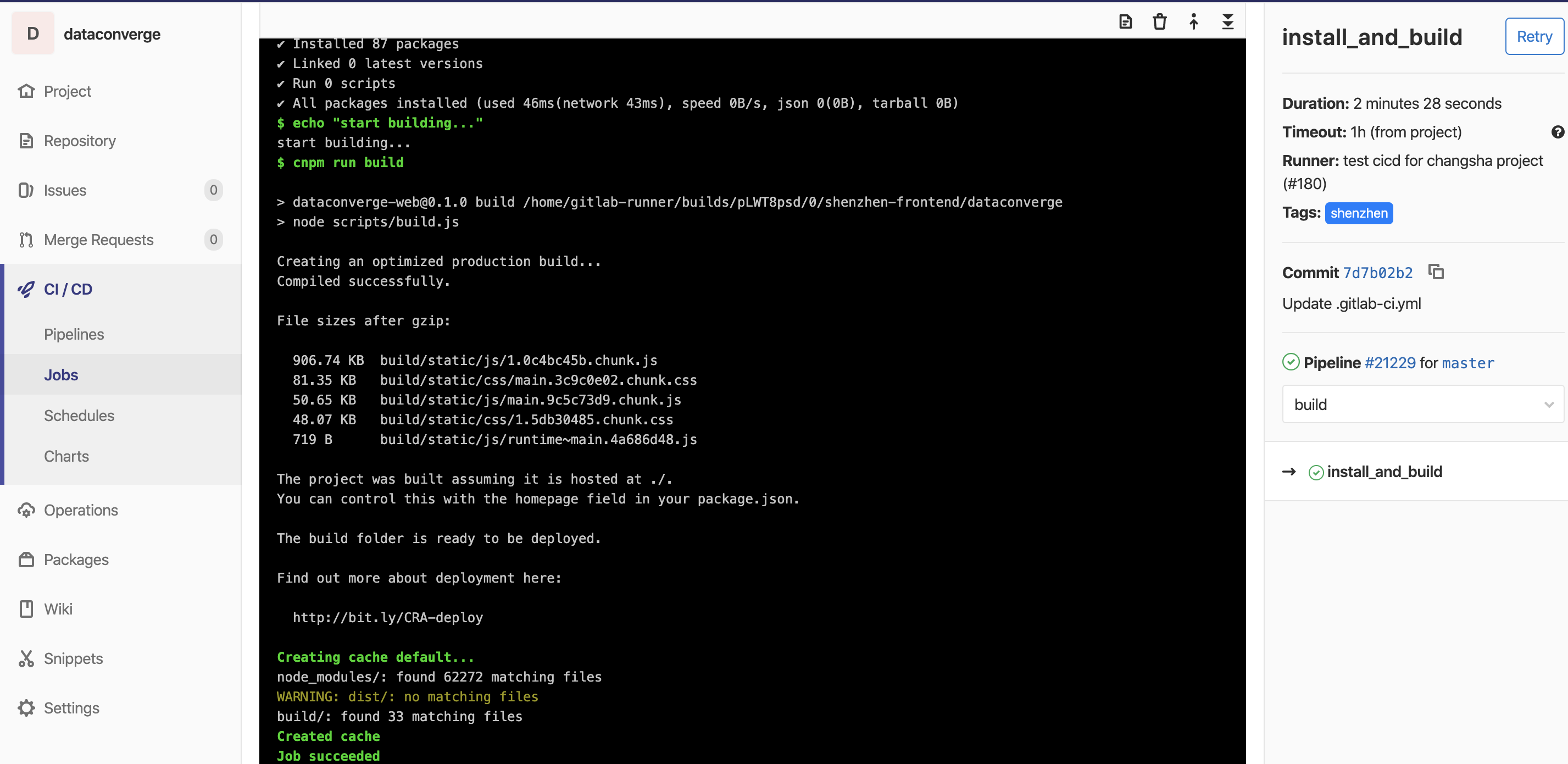Open CI / CD rocket icon section
The image size is (1568, 764).
click(x=27, y=289)
